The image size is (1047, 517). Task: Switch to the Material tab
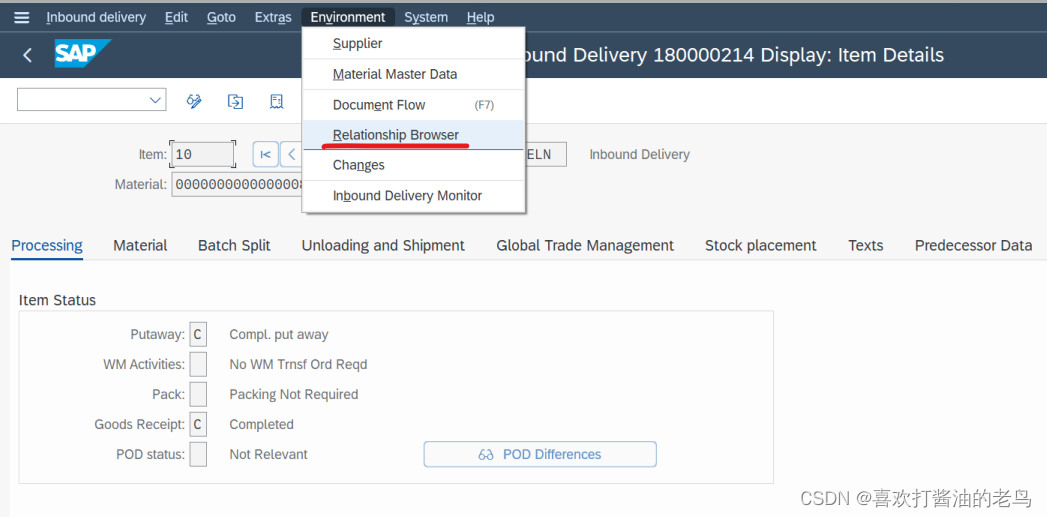(140, 245)
